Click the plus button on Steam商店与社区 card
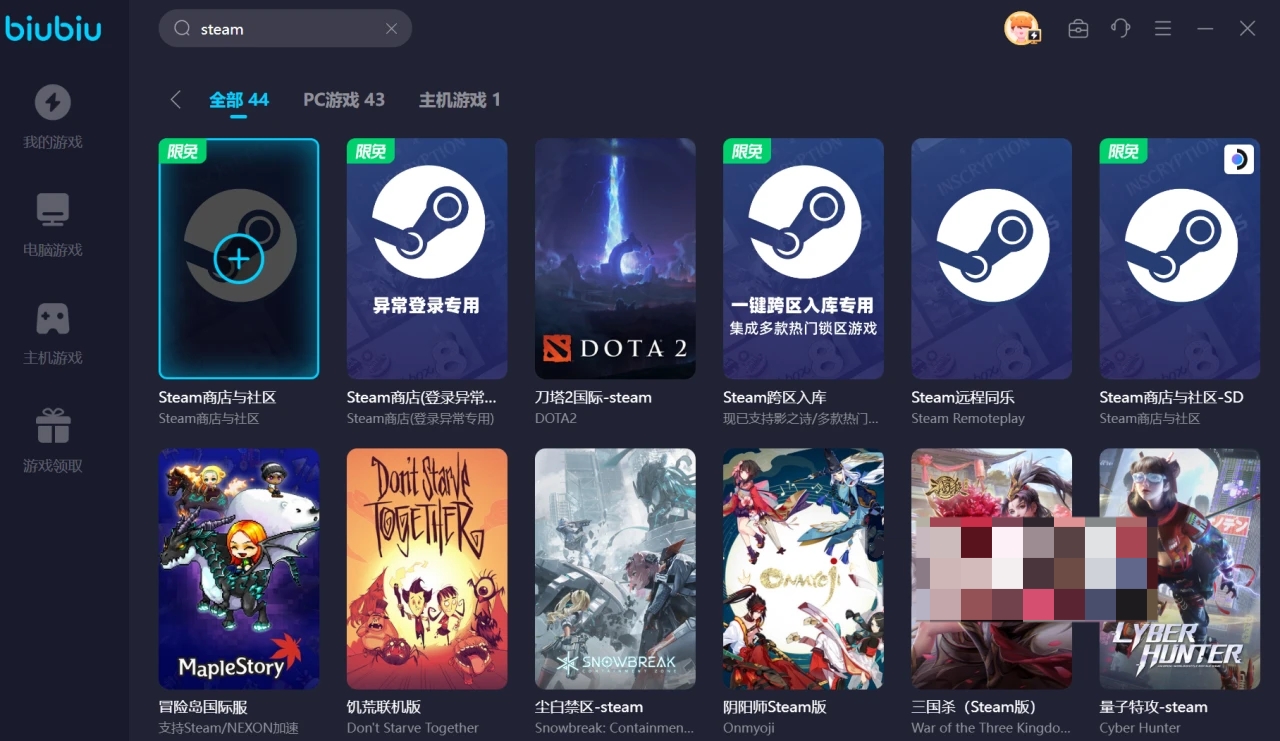 239,259
